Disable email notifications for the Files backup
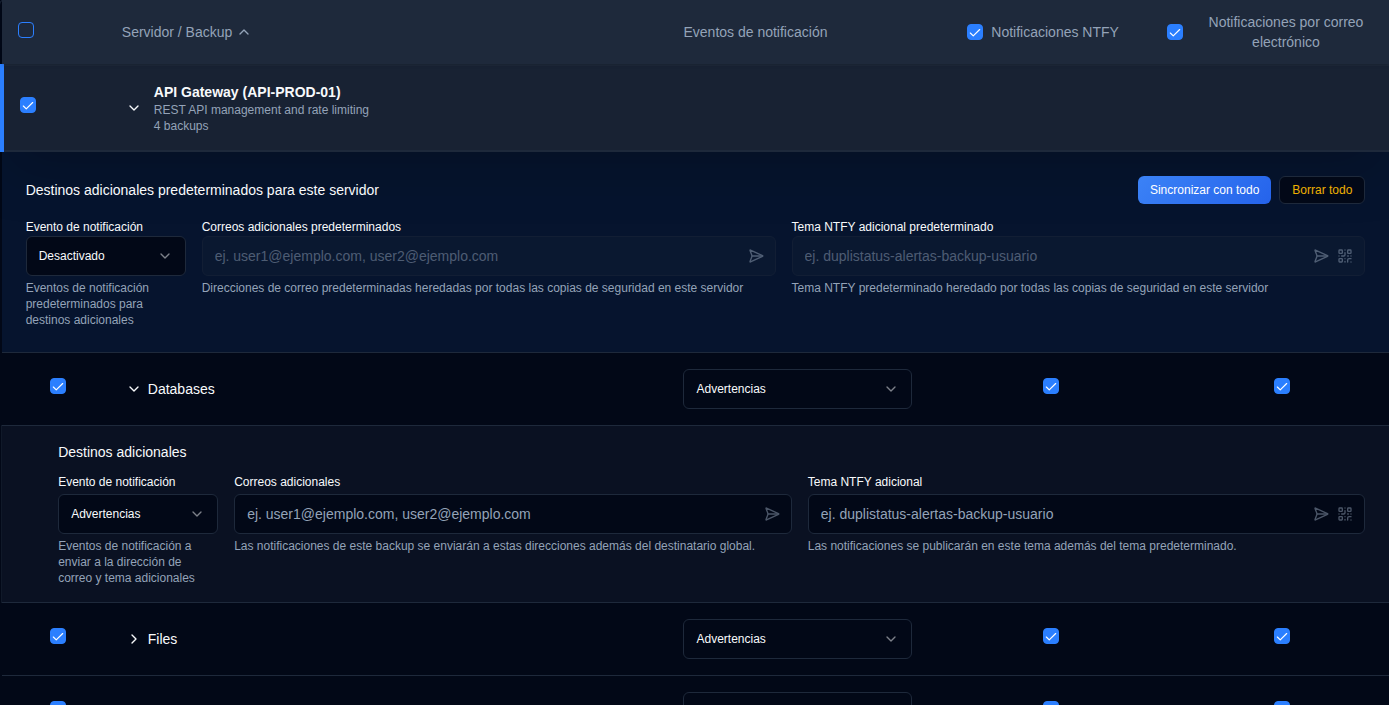The height and width of the screenshot is (705, 1389). point(1281,635)
